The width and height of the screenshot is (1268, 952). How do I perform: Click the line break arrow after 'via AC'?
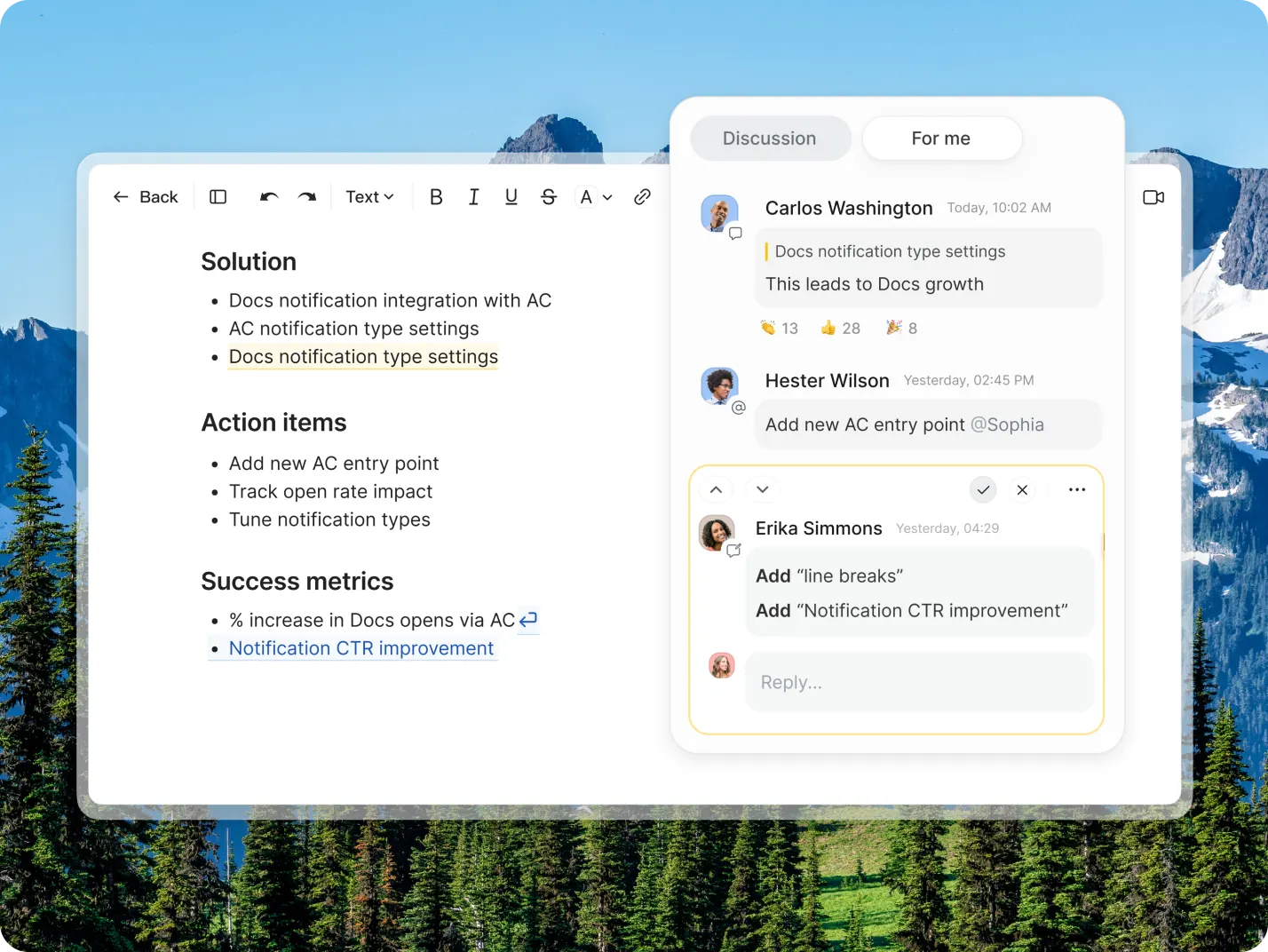(x=528, y=620)
